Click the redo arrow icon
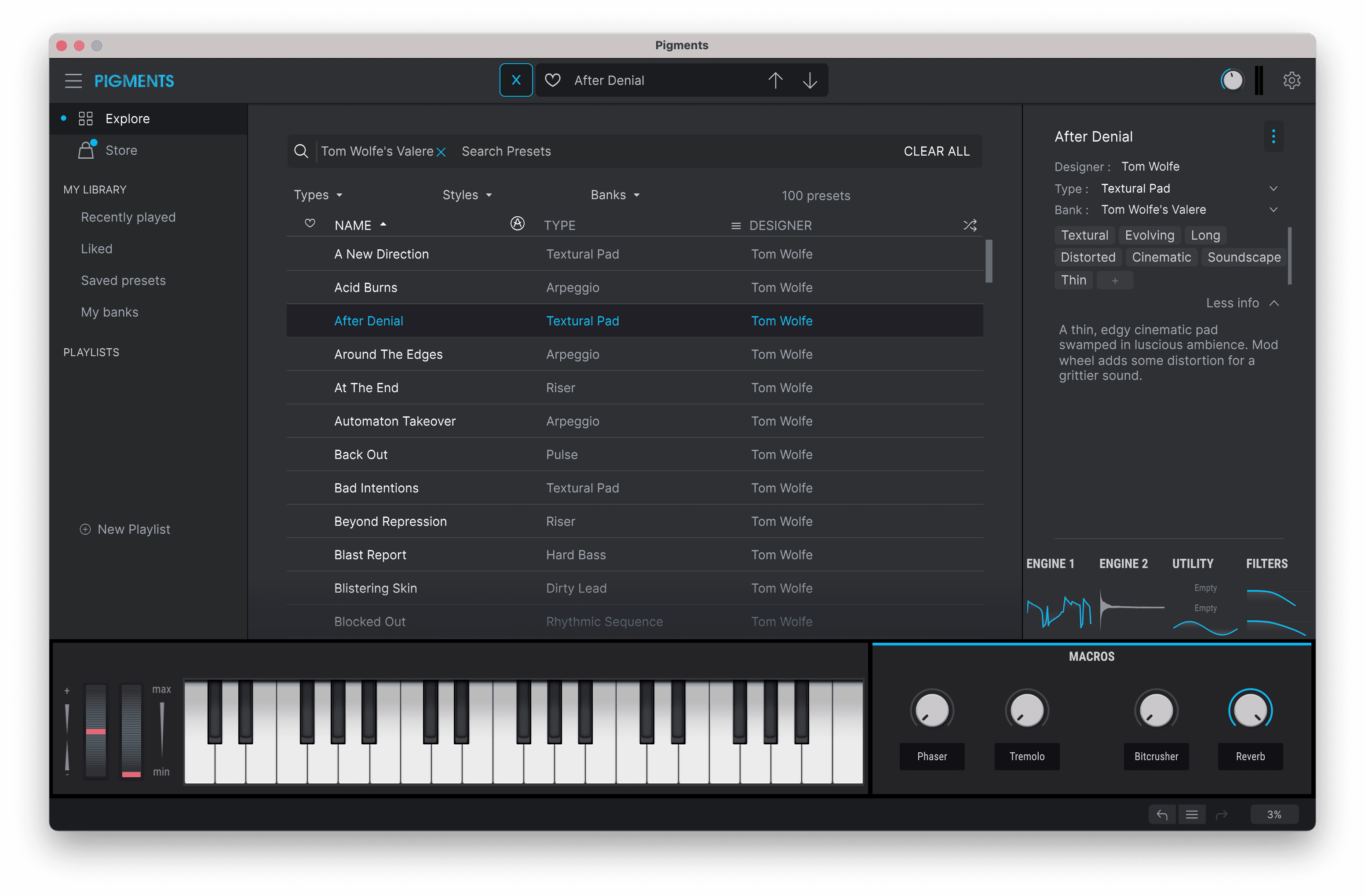This screenshot has height=896, width=1365. pos(1221,815)
